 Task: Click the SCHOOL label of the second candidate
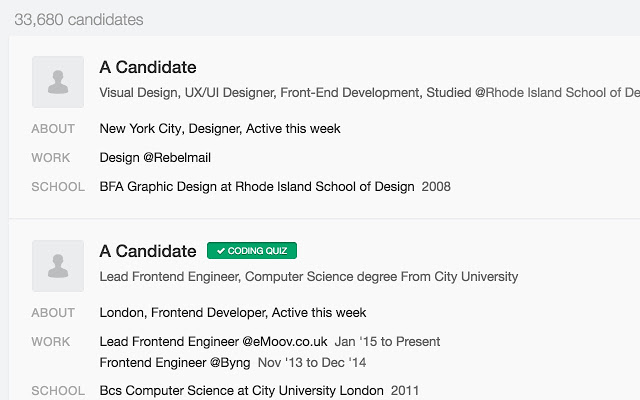(57, 390)
